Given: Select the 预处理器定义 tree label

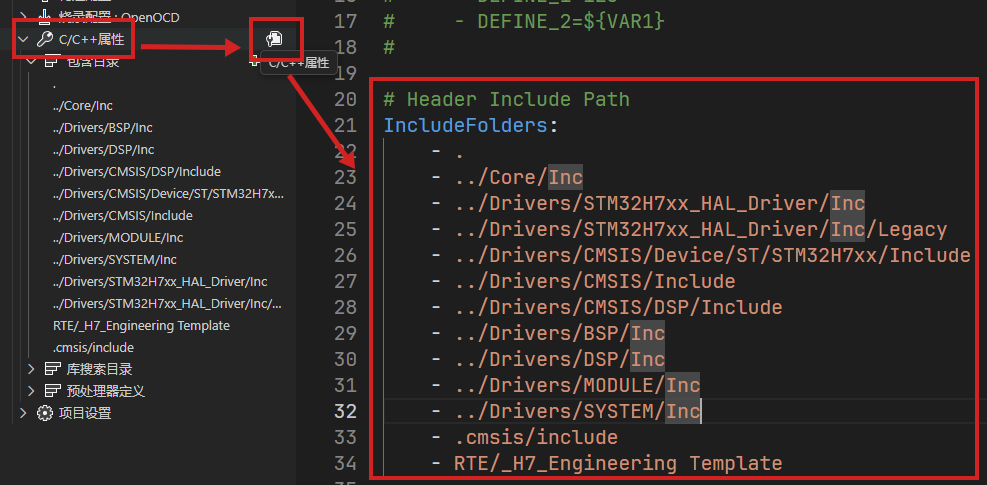Looking at the screenshot, I should [106, 391].
